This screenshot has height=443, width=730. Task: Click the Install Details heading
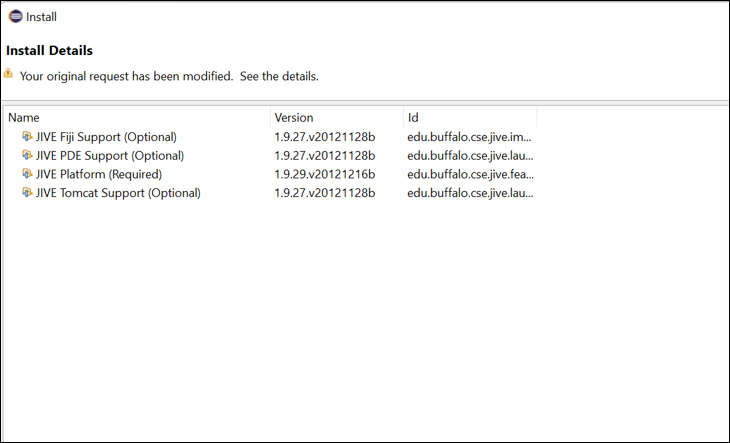coord(50,50)
